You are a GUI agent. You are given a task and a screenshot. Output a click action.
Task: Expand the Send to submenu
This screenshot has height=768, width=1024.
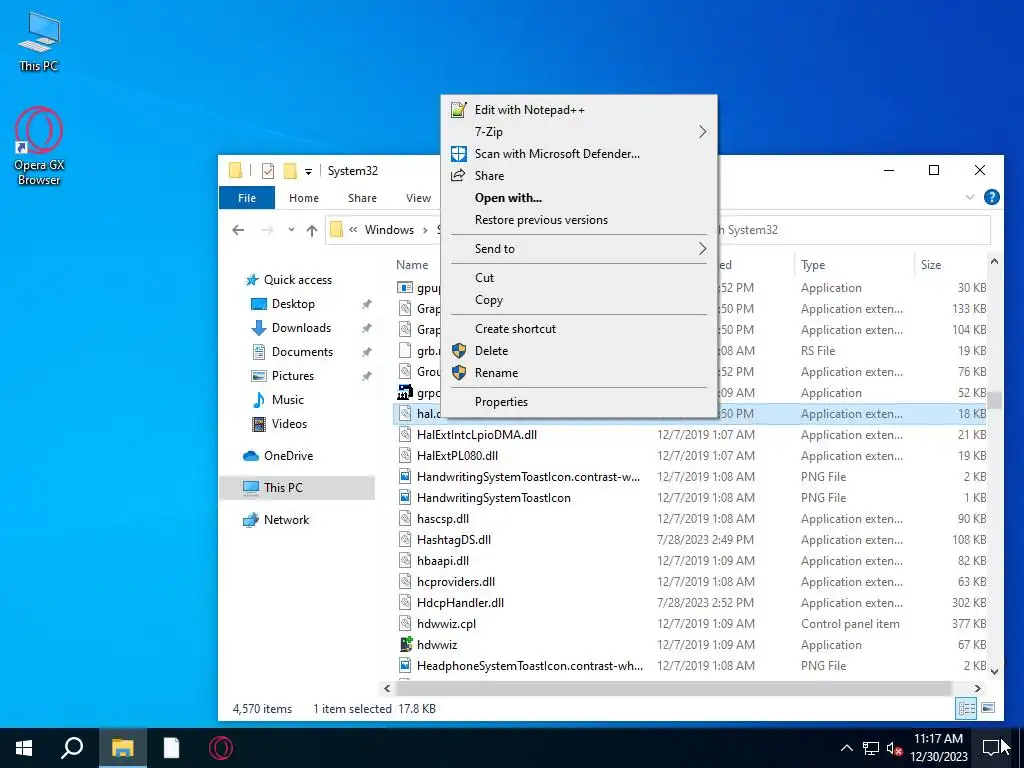coord(579,249)
